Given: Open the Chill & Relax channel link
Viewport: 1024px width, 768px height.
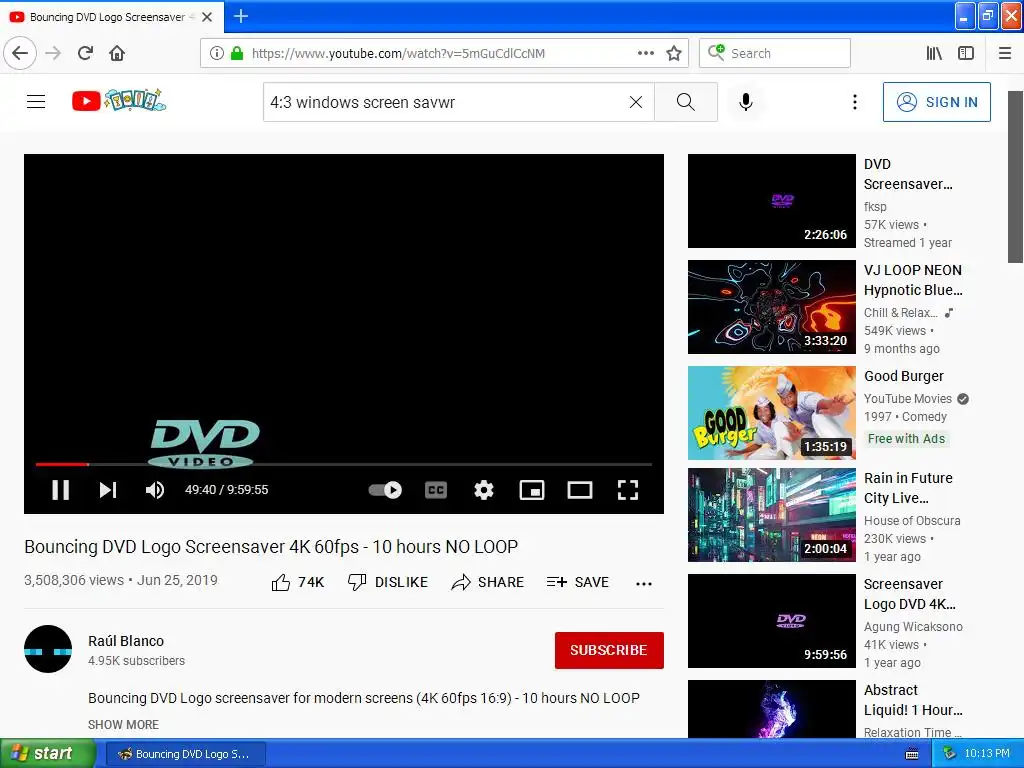Looking at the screenshot, I should tap(901, 312).
